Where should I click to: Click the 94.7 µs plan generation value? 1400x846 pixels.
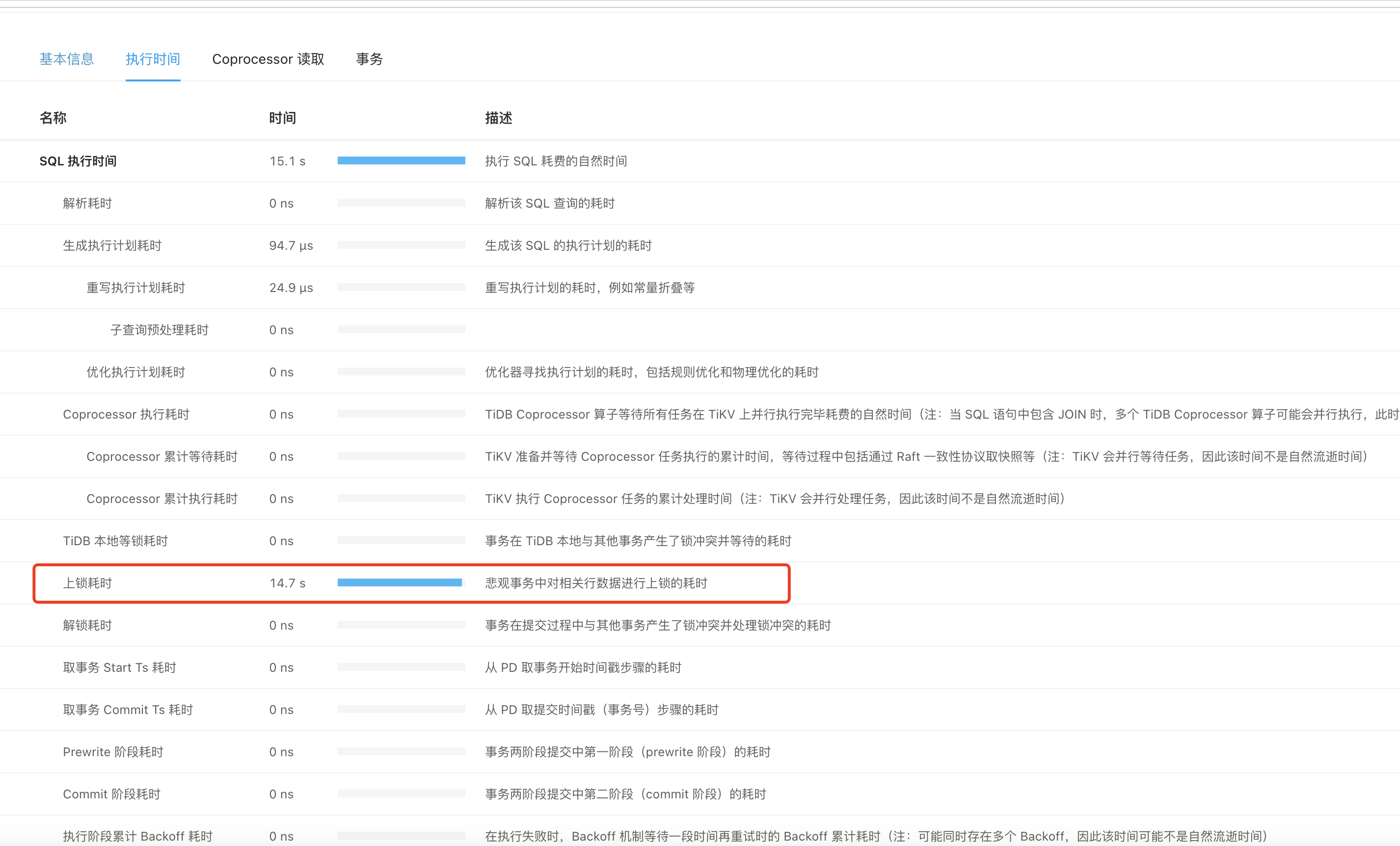[291, 245]
